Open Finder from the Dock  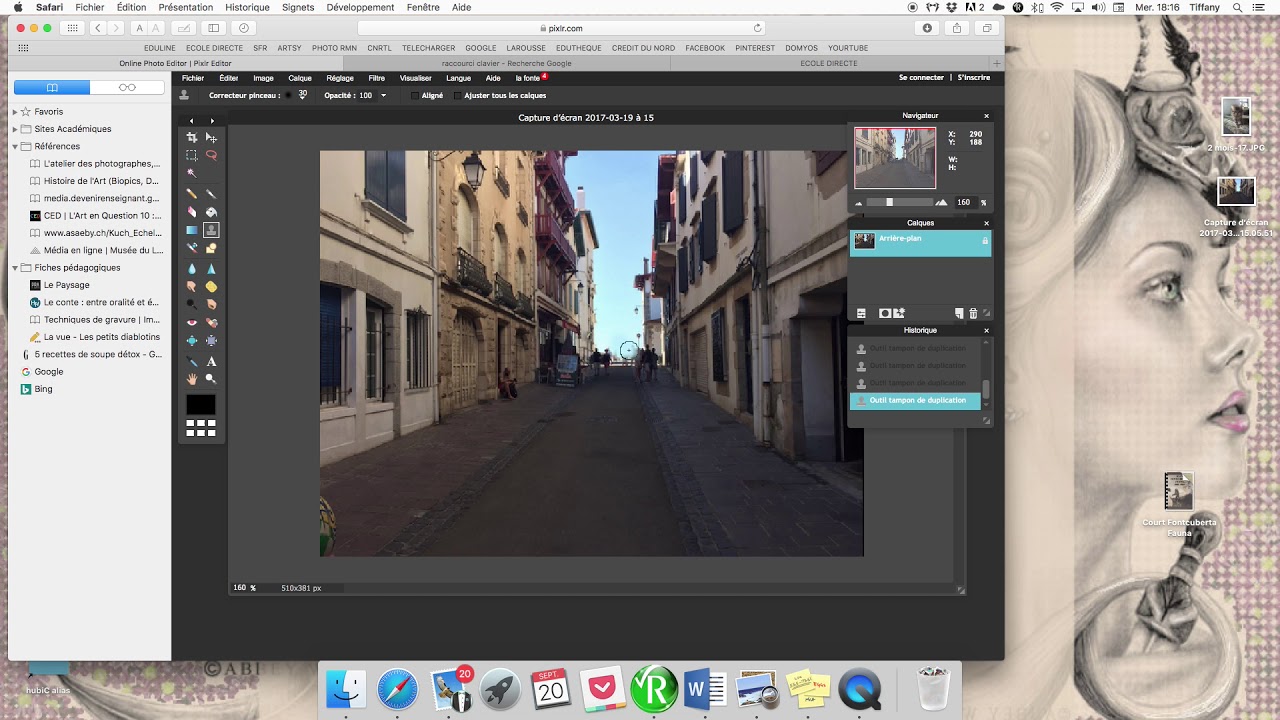pos(347,689)
